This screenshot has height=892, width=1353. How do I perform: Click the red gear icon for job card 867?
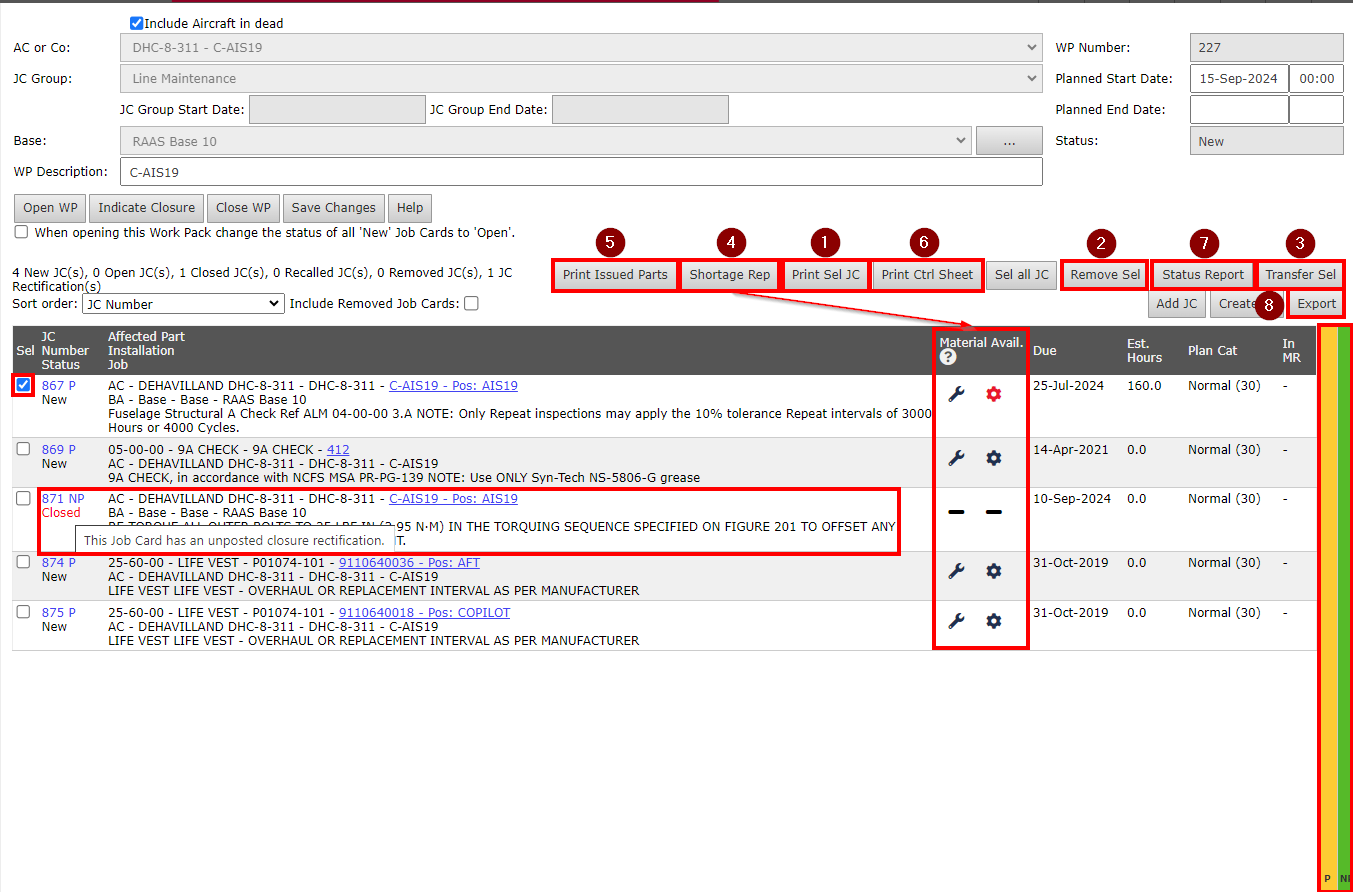[x=993, y=394]
